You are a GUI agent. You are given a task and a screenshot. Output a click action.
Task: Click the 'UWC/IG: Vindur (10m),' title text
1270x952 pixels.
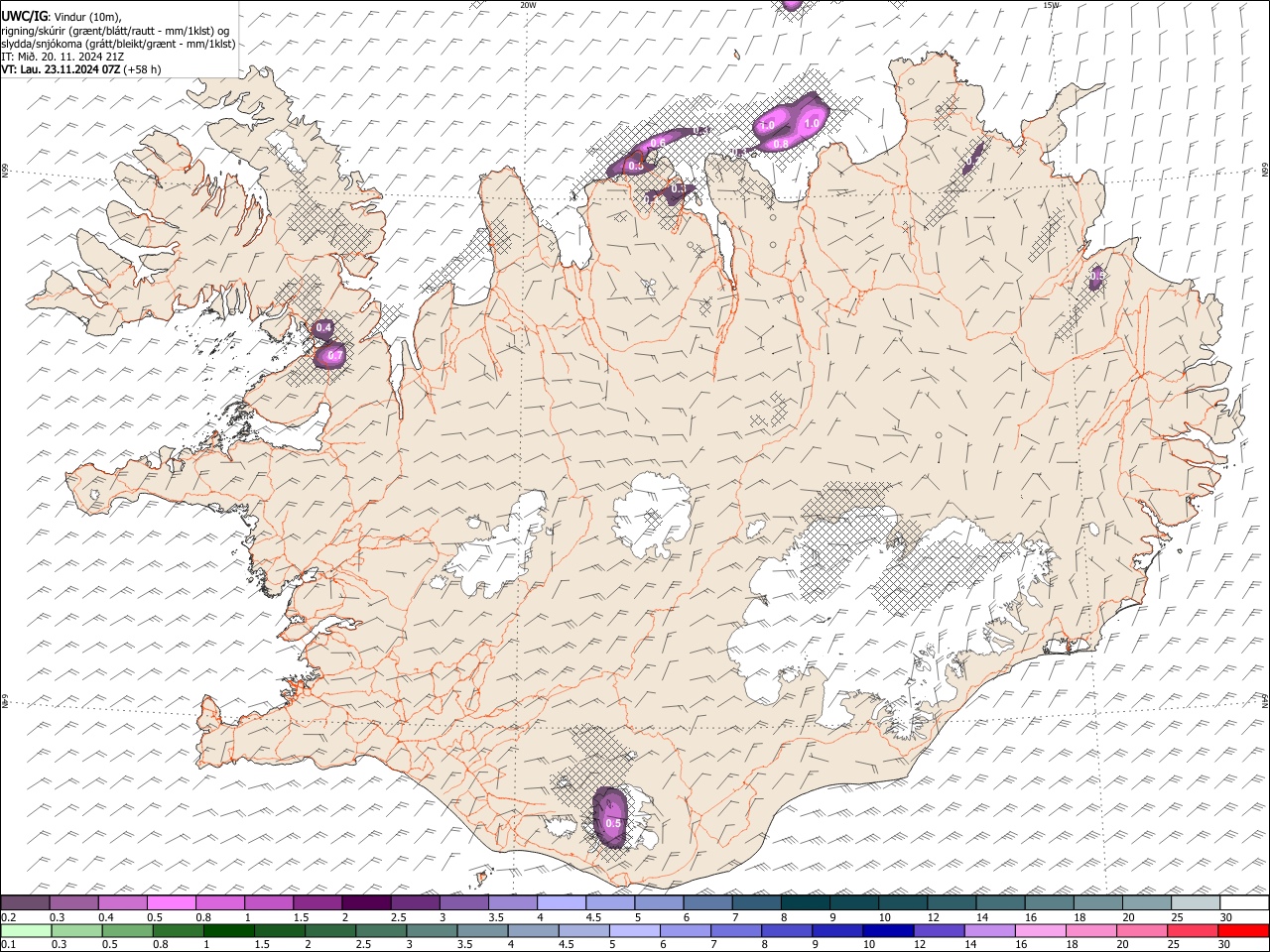point(62,16)
